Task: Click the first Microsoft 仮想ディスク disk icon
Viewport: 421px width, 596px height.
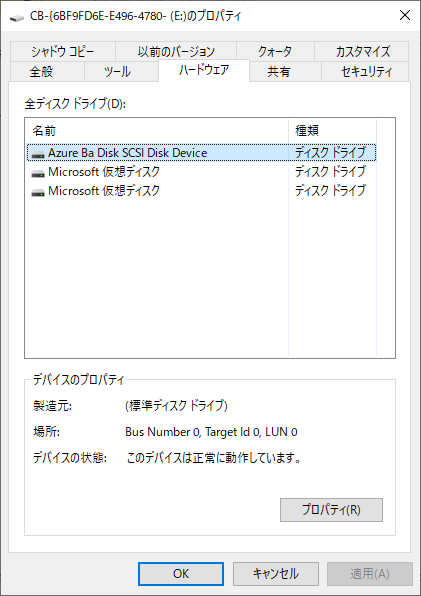Action: click(38, 173)
